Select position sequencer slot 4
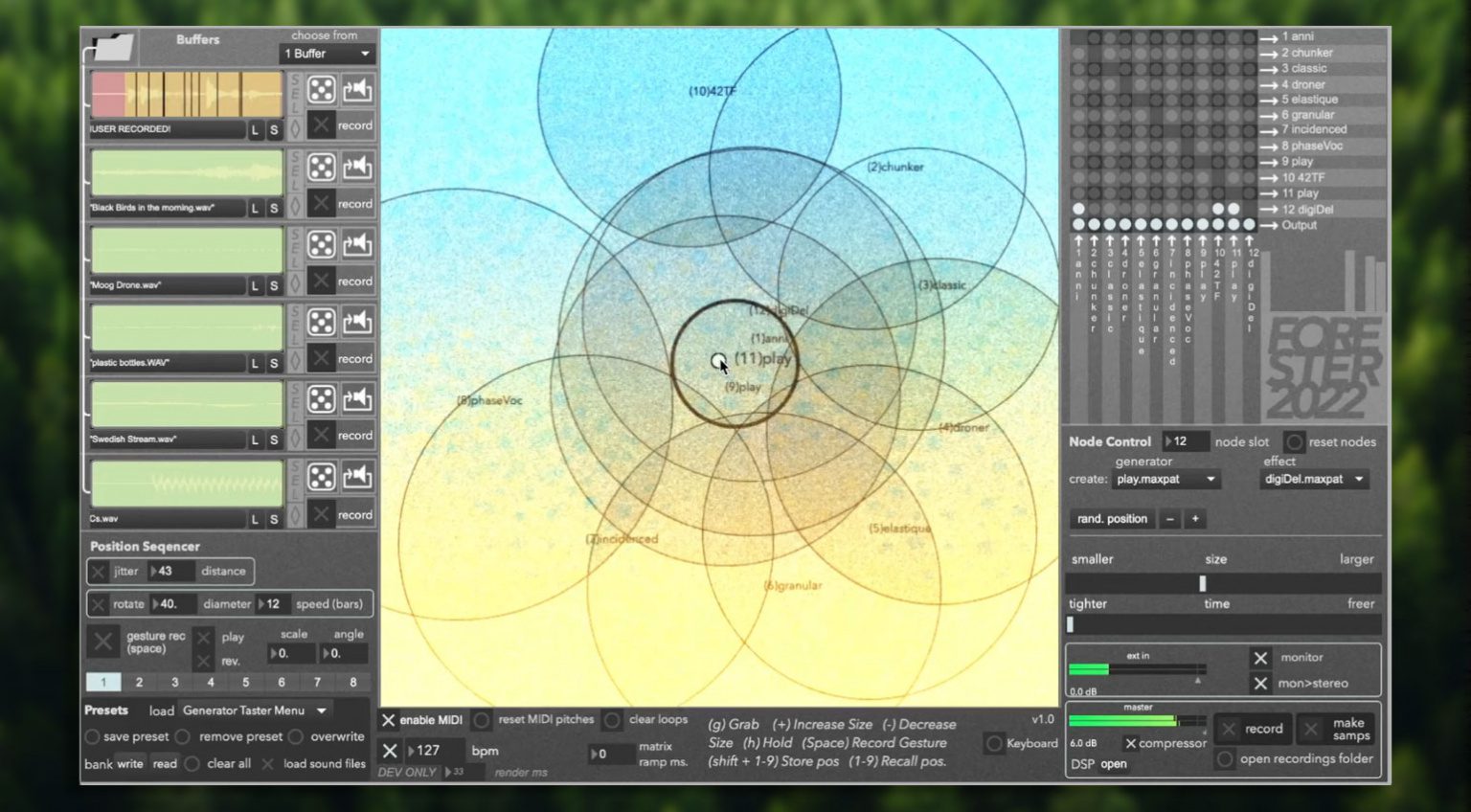 pos(211,682)
